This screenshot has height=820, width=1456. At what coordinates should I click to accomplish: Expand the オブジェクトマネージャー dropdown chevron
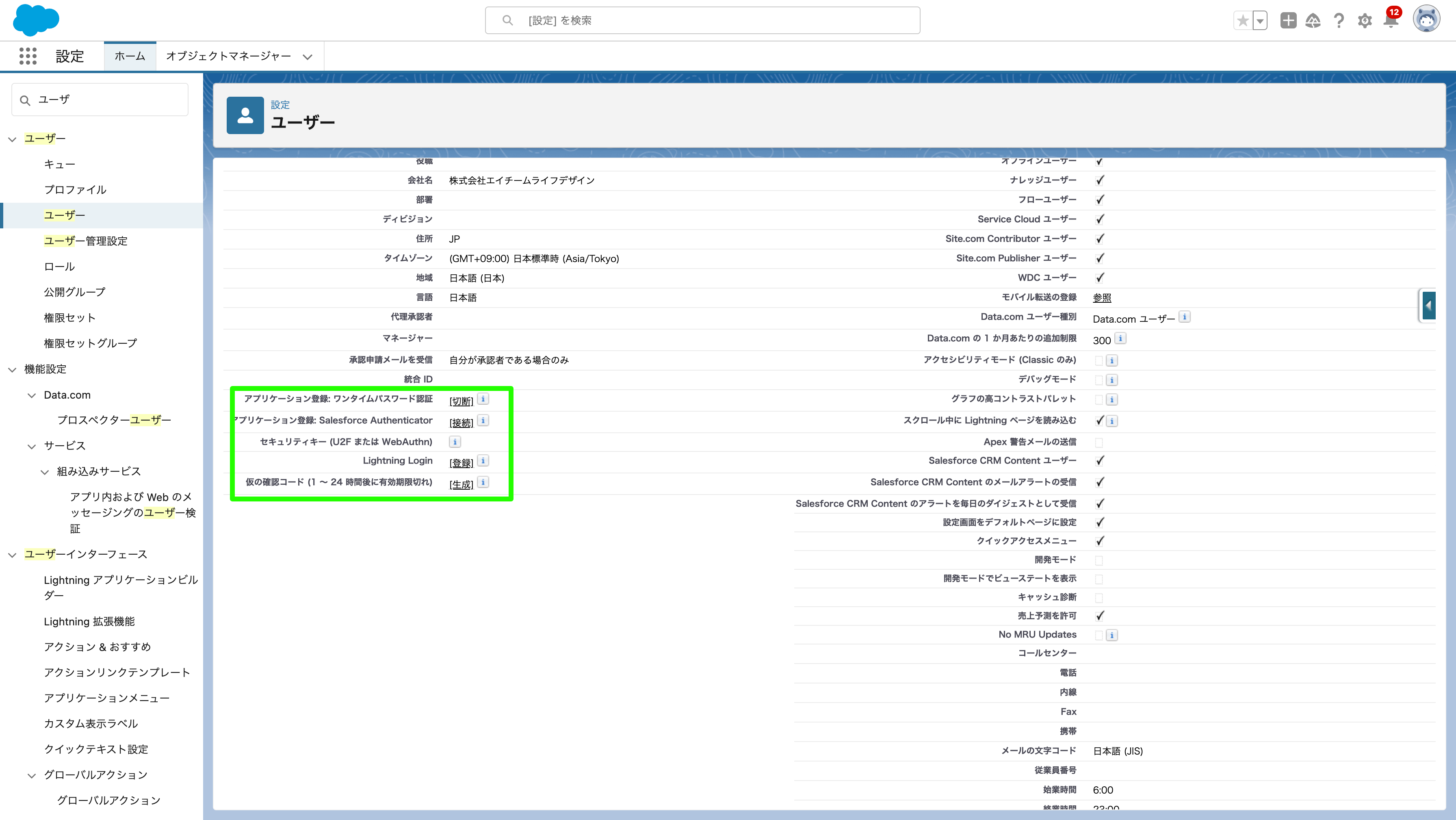tap(308, 56)
